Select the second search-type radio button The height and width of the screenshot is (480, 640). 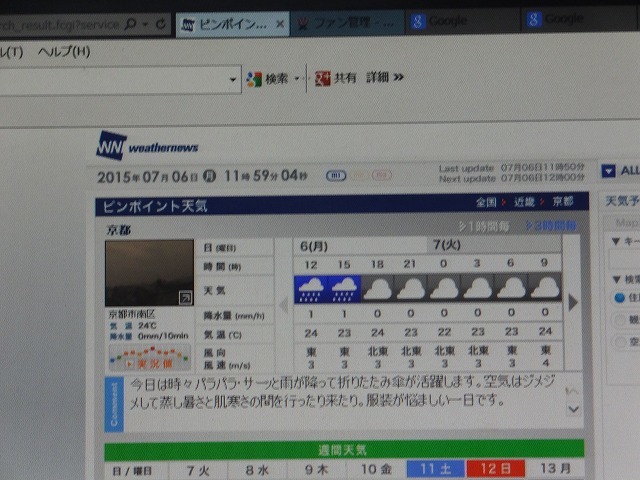pos(620,320)
